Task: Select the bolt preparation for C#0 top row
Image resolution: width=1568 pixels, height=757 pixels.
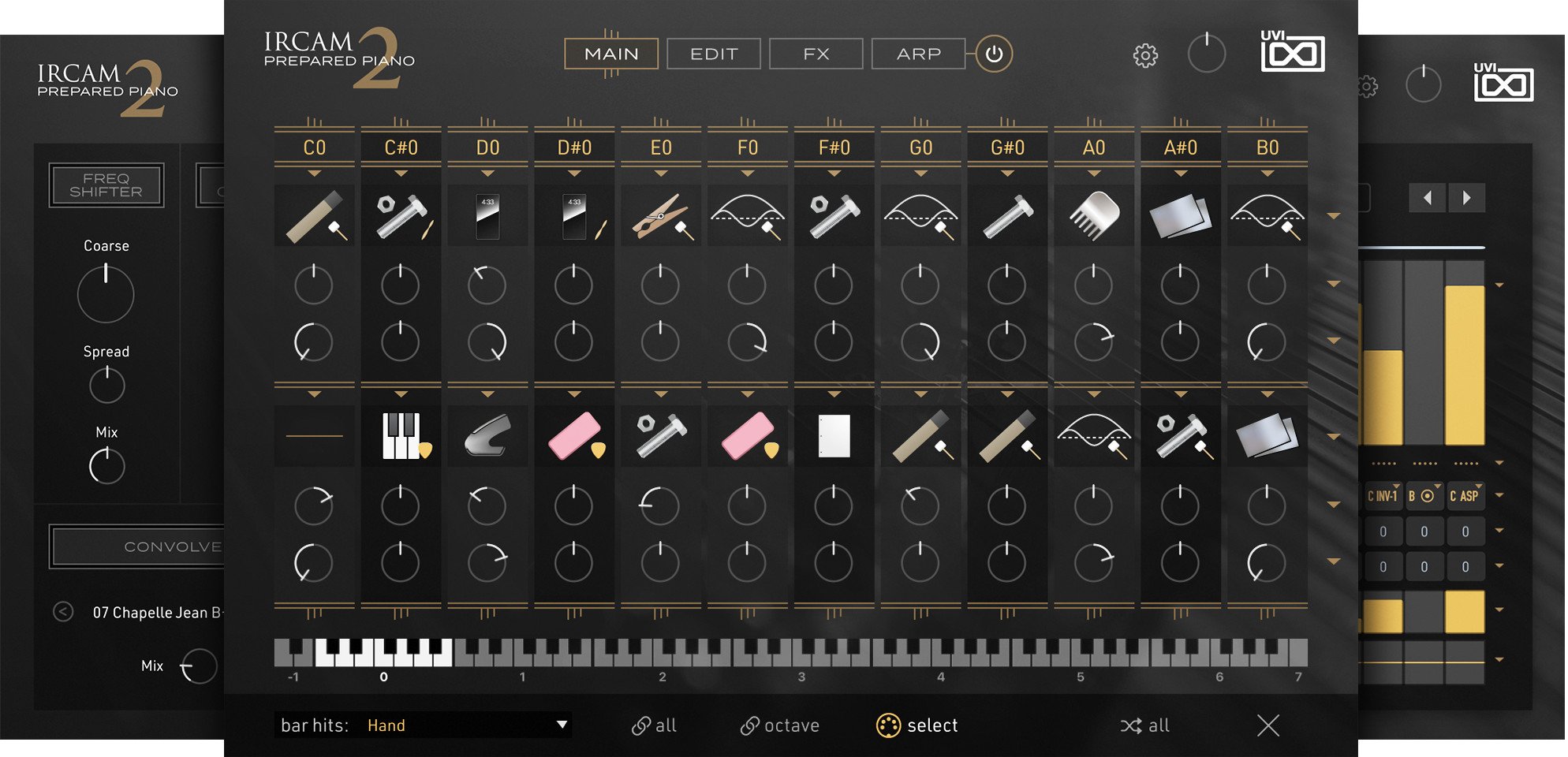Action: [401, 216]
